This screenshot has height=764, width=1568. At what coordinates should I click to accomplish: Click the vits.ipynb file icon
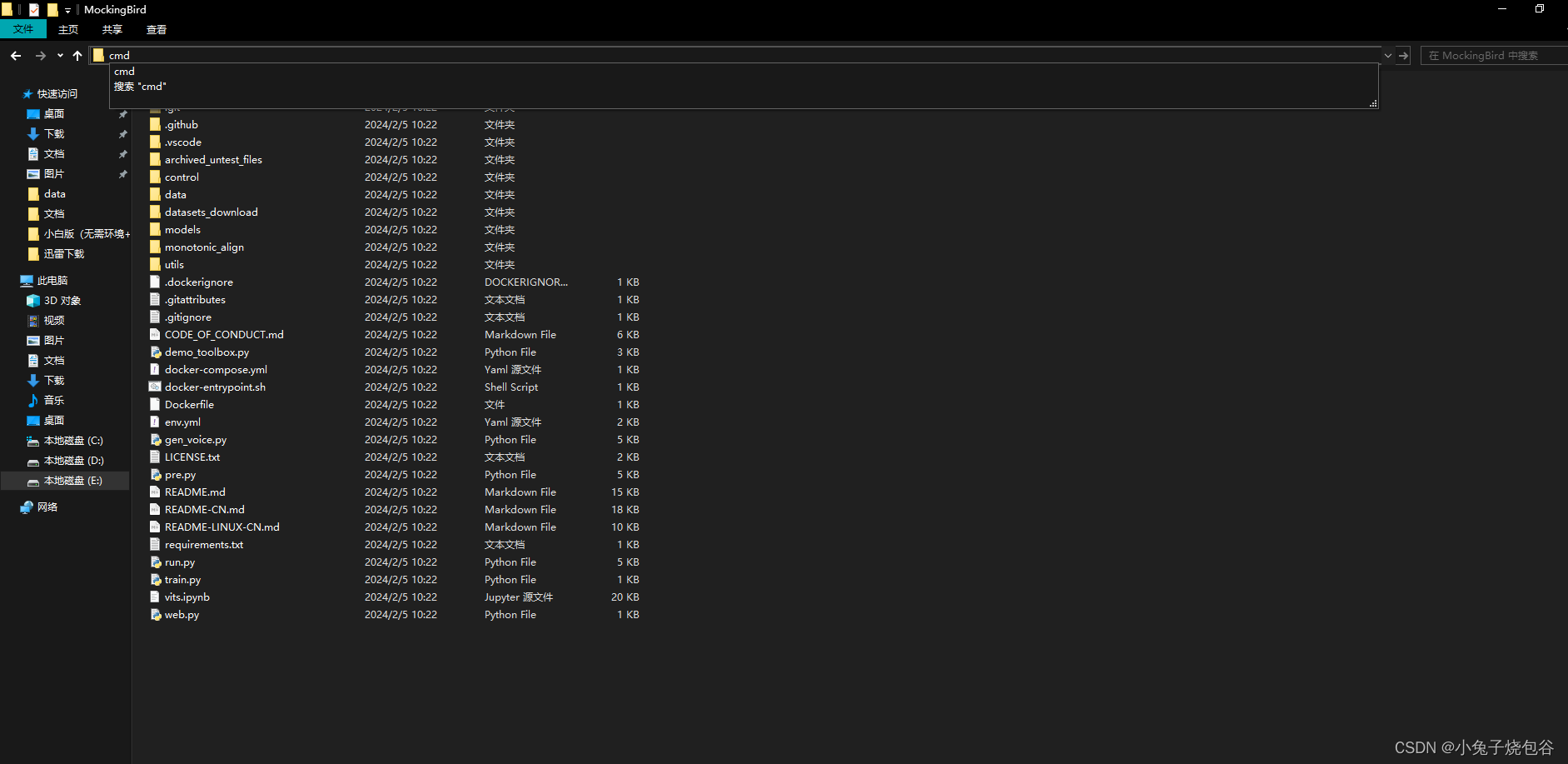[x=155, y=597]
